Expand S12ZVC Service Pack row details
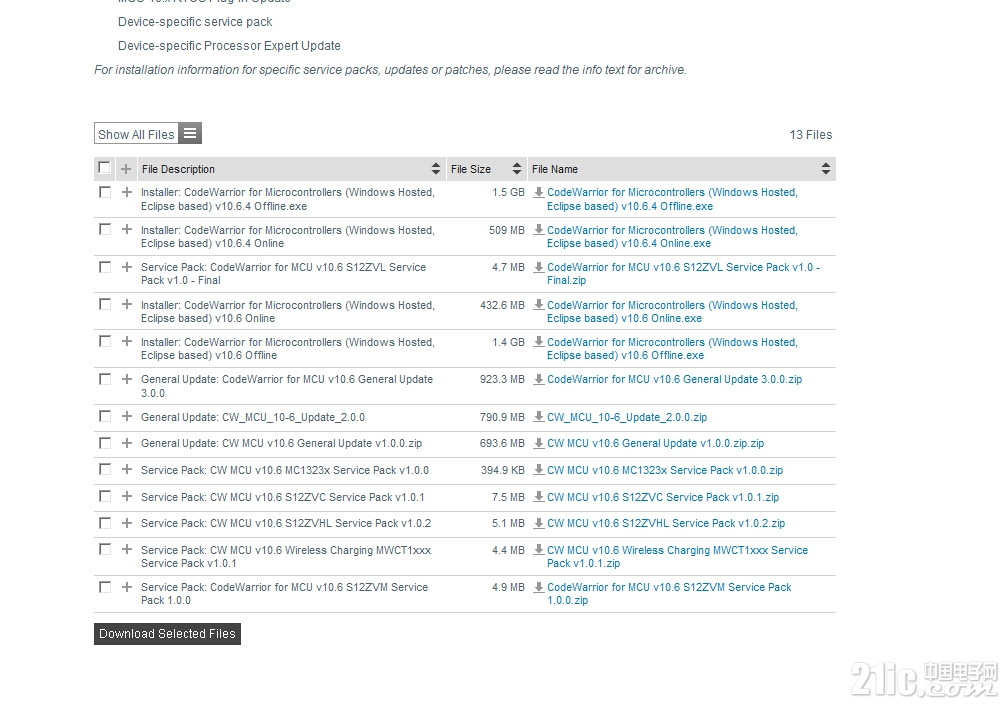 coord(127,497)
